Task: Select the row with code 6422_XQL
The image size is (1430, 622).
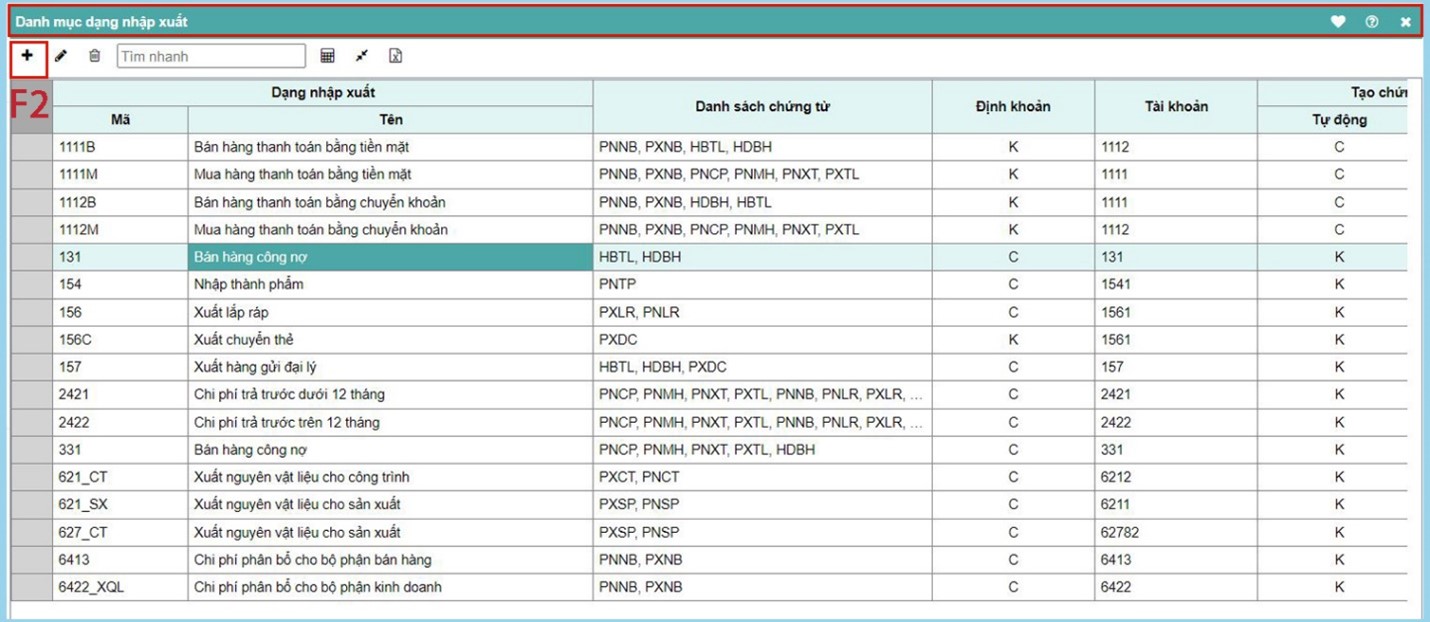Action: click(120, 587)
